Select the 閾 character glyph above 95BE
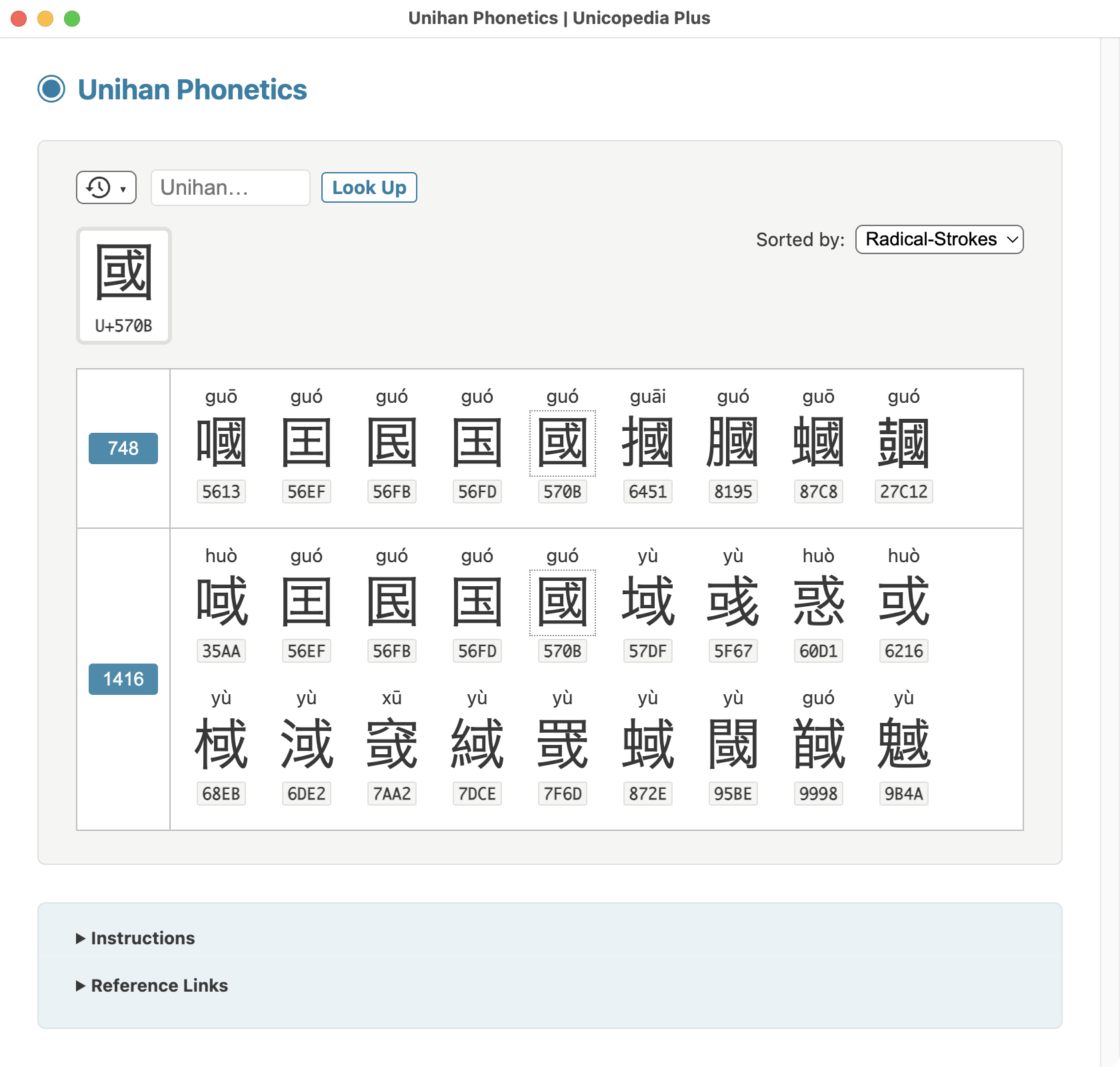The height and width of the screenshot is (1067, 1120). (733, 744)
